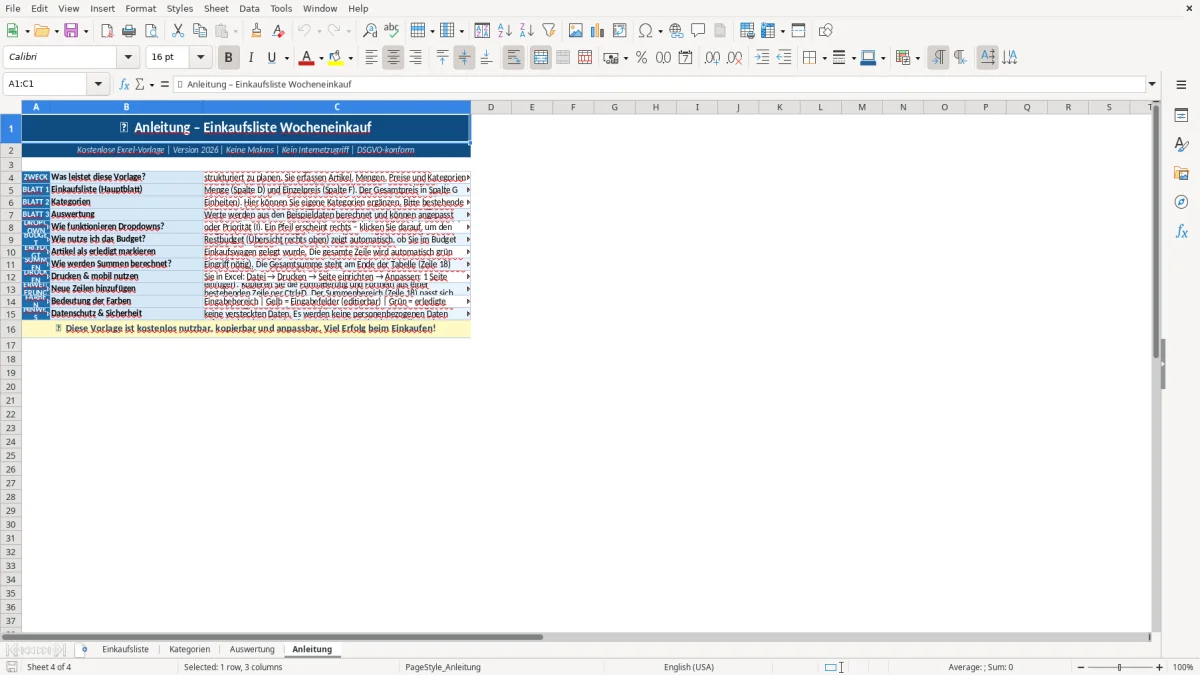Click the English (USA) language status

[689, 667]
